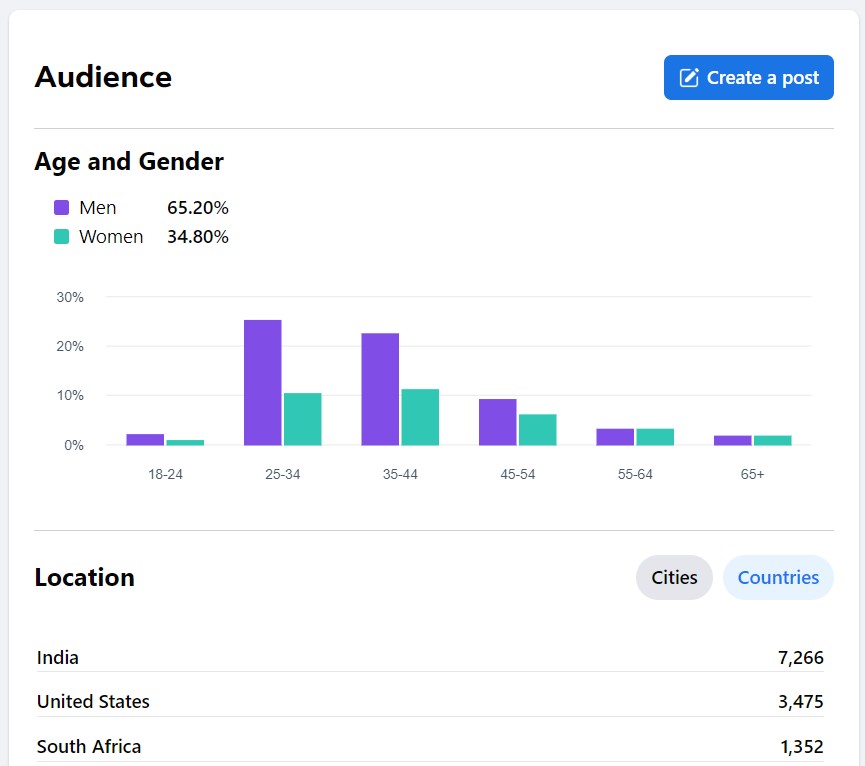Select the smallest purple bar under 65+
The height and width of the screenshot is (766, 865).
[731, 440]
